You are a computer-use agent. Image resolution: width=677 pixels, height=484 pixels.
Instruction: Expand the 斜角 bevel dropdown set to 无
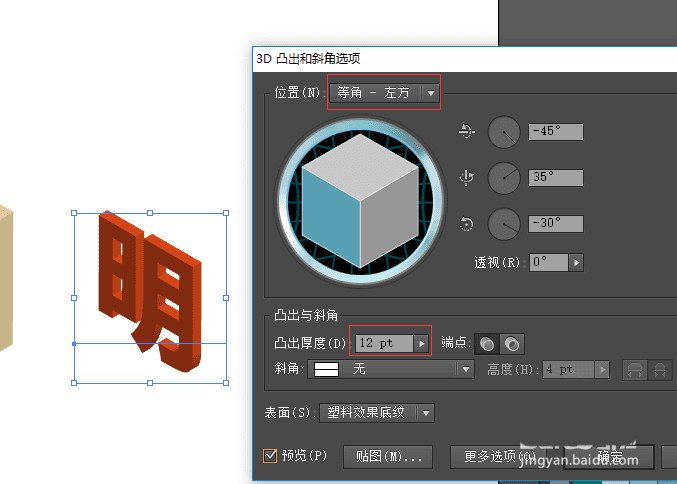[x=391, y=370]
